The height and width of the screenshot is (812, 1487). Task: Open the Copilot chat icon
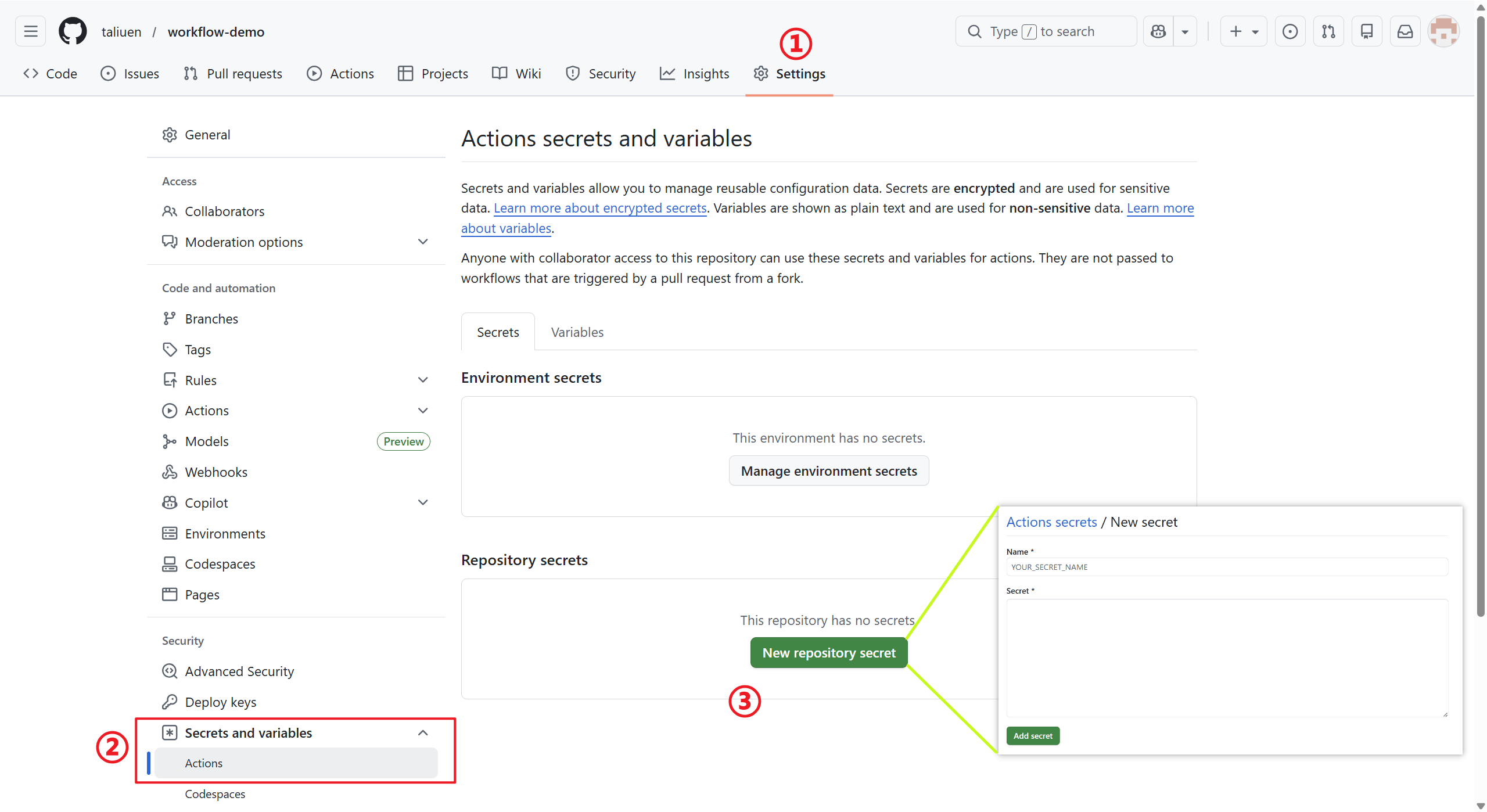click(x=1158, y=31)
